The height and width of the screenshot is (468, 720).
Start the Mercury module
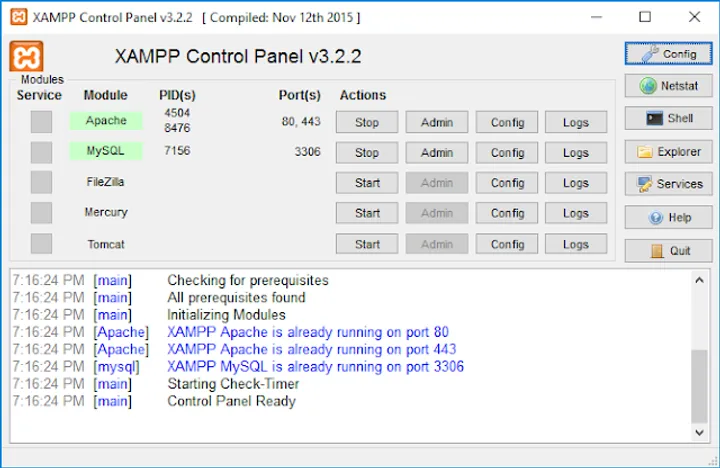[367, 213]
